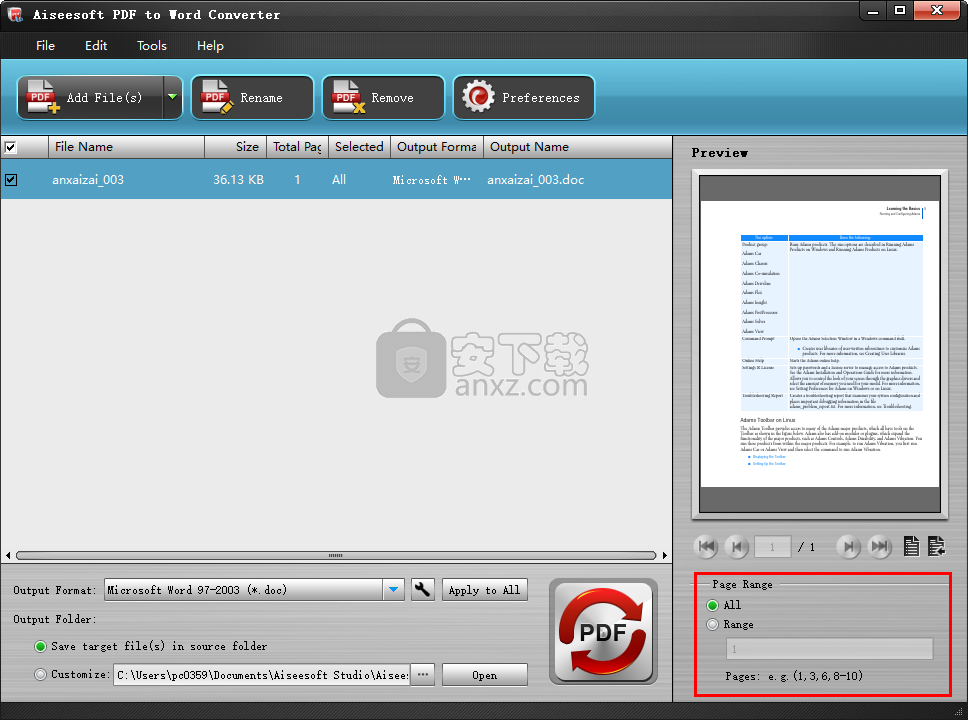The width and height of the screenshot is (968, 720).
Task: Click the Aiseesoft app icon in title bar
Action: [15, 14]
